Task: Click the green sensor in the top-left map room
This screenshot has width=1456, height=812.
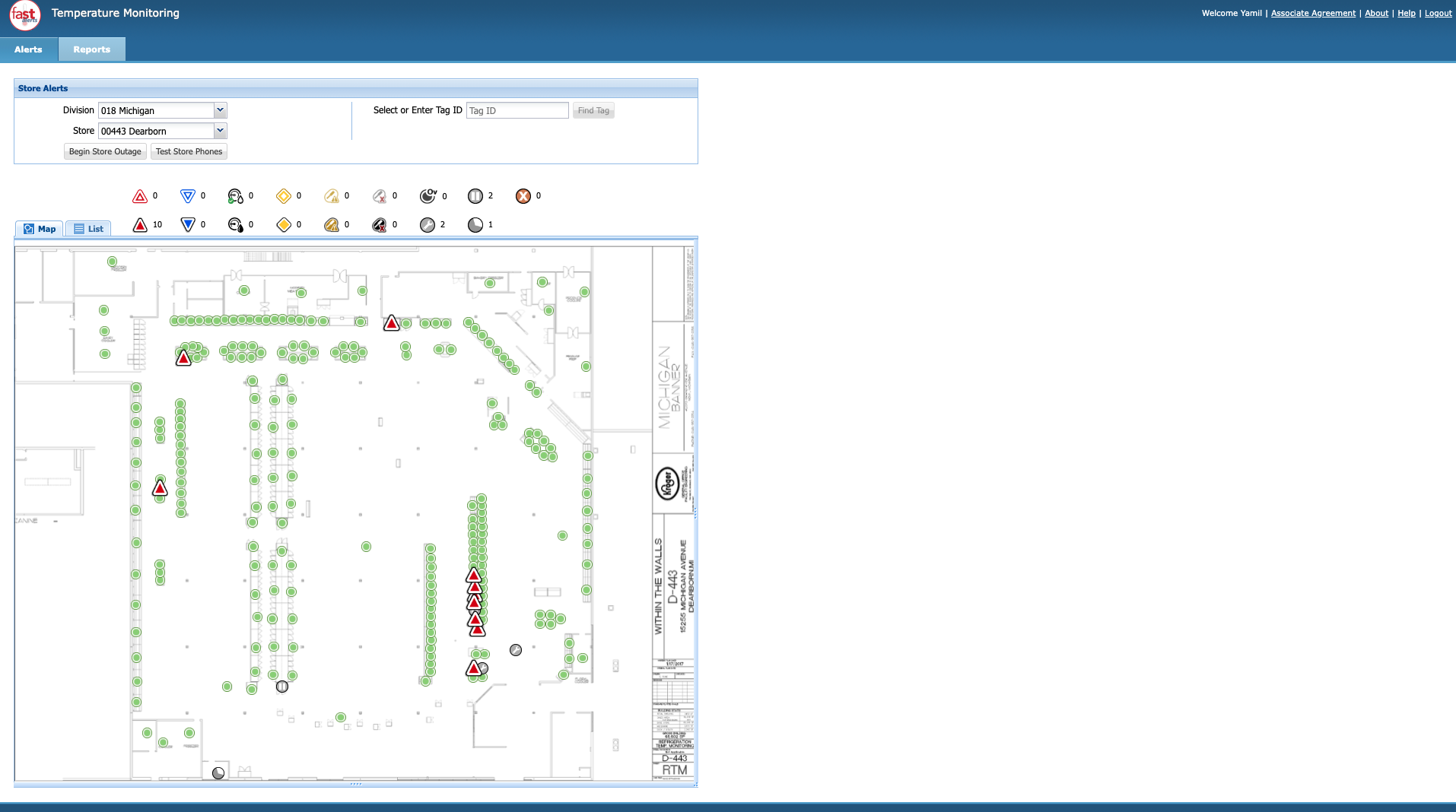Action: [112, 262]
